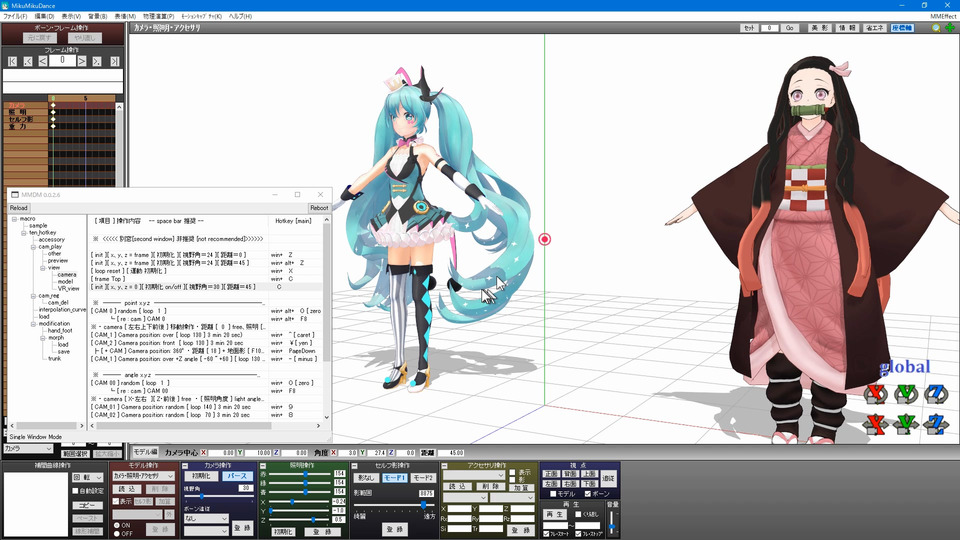Viewport: 960px width, 540px height.
Task: Collapse the modification tree node
Action: point(33,324)
